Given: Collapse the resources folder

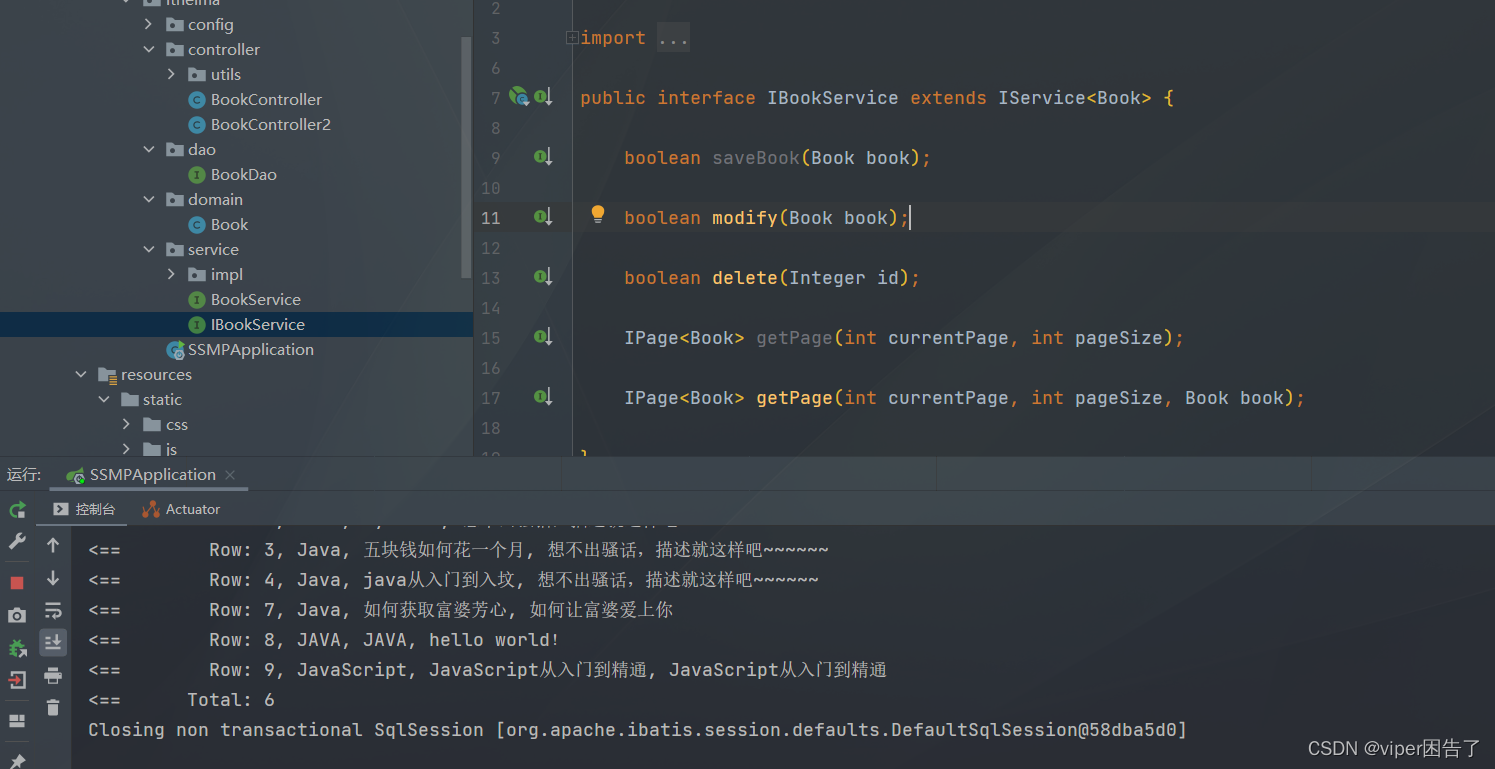Looking at the screenshot, I should (x=82, y=374).
